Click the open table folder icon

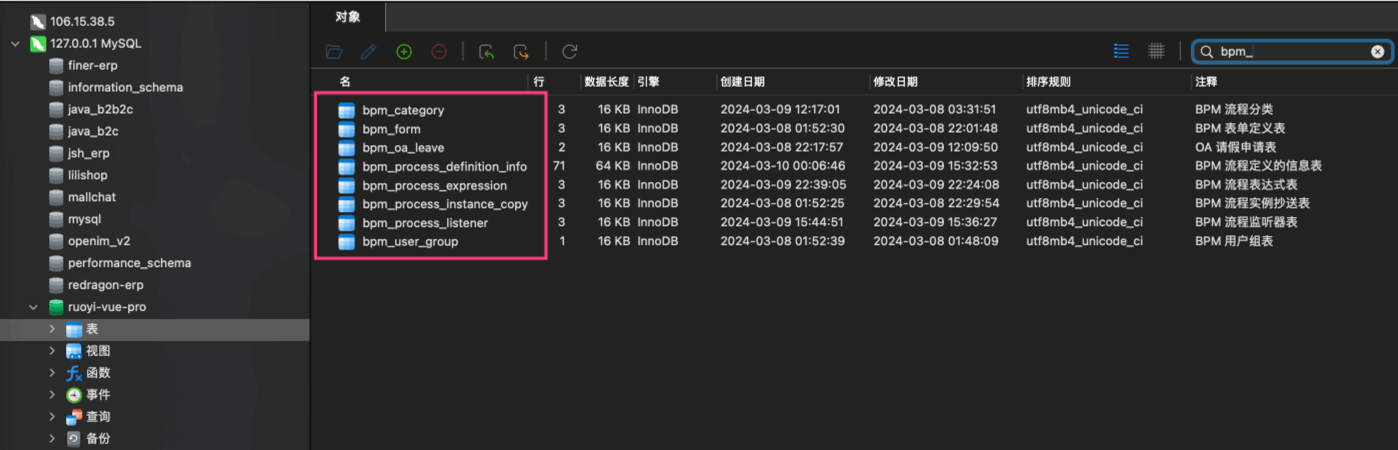(334, 52)
